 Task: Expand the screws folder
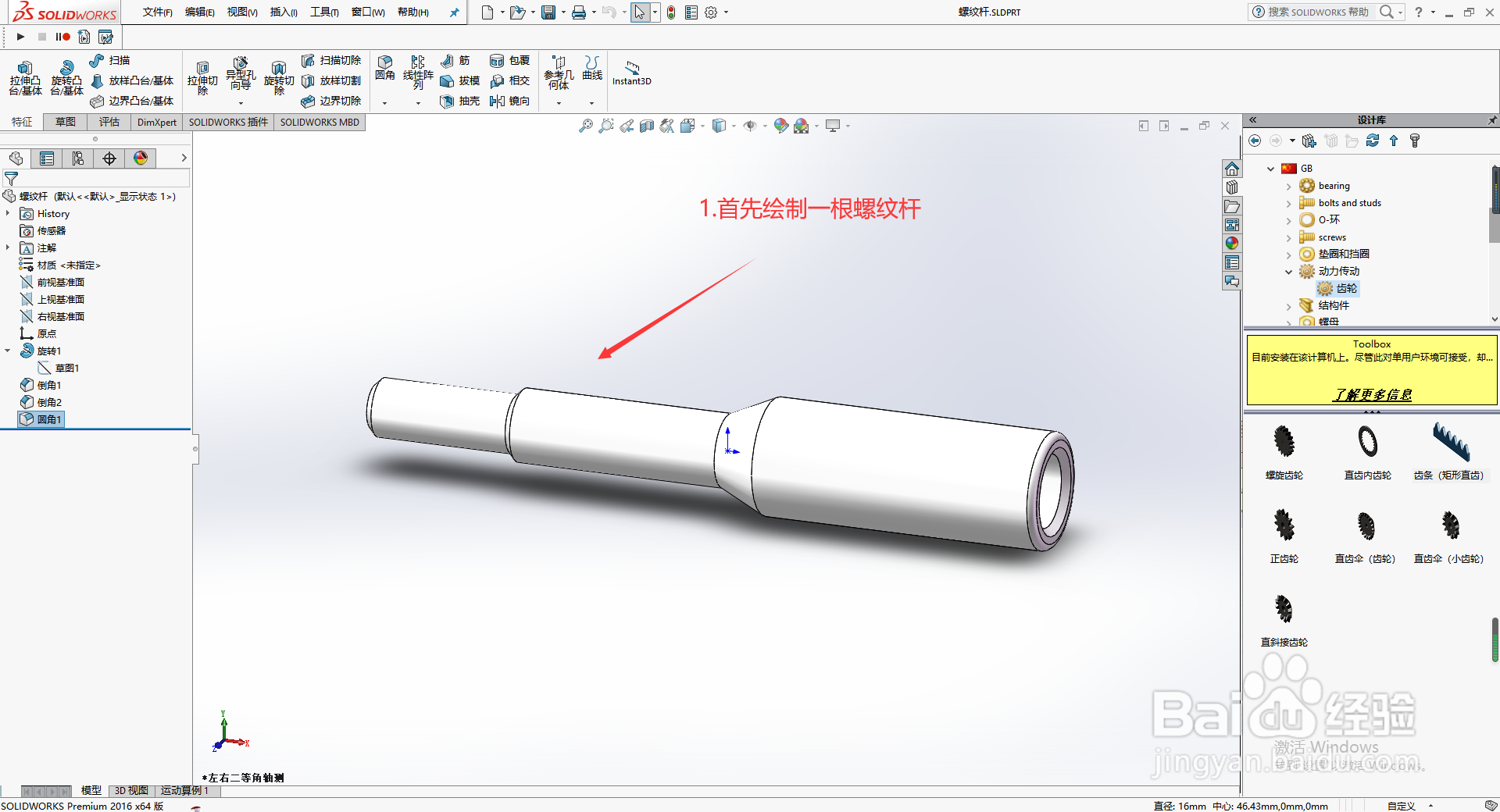coord(1289,238)
